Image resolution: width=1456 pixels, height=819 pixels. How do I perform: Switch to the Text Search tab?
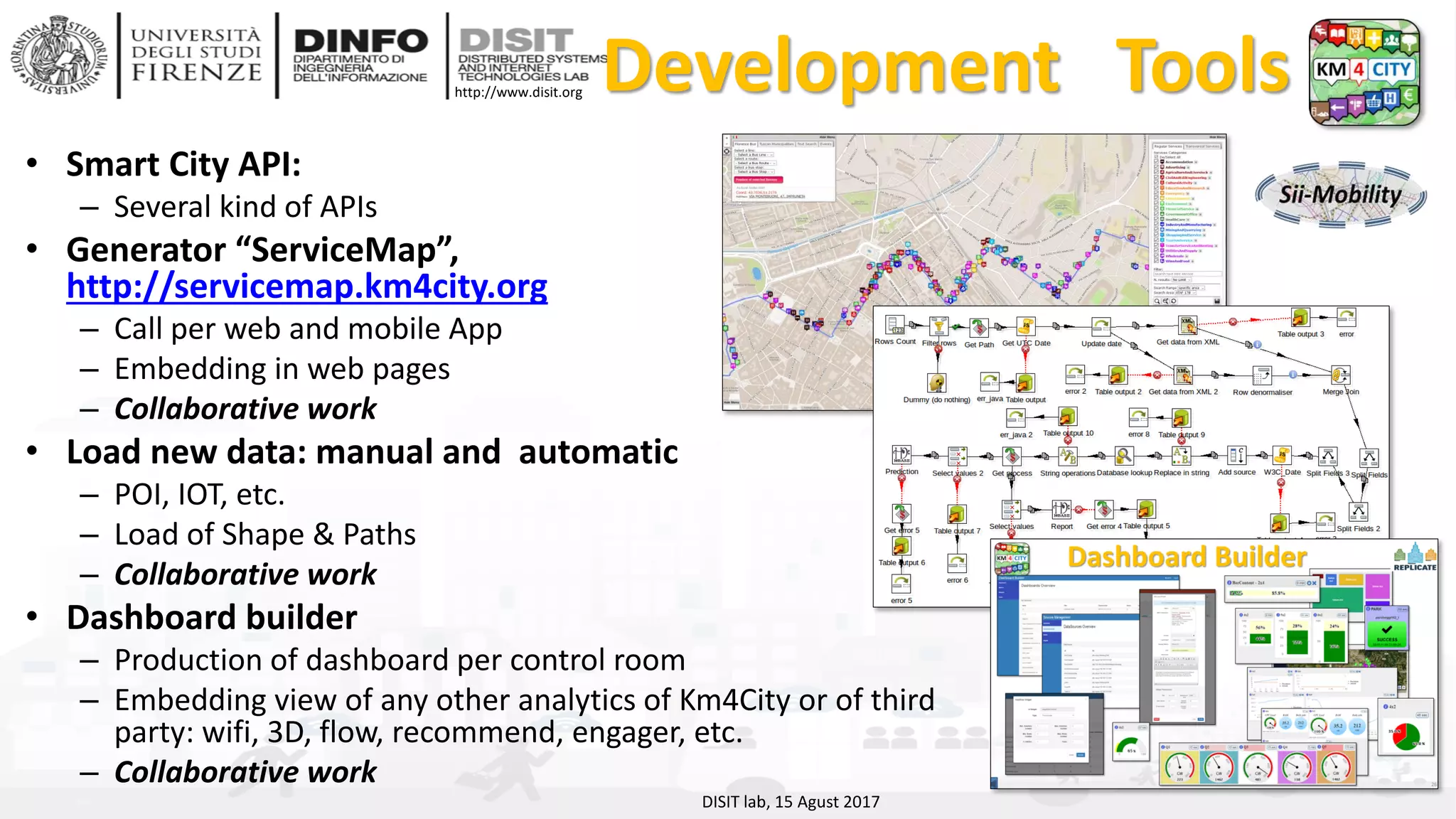click(807, 144)
